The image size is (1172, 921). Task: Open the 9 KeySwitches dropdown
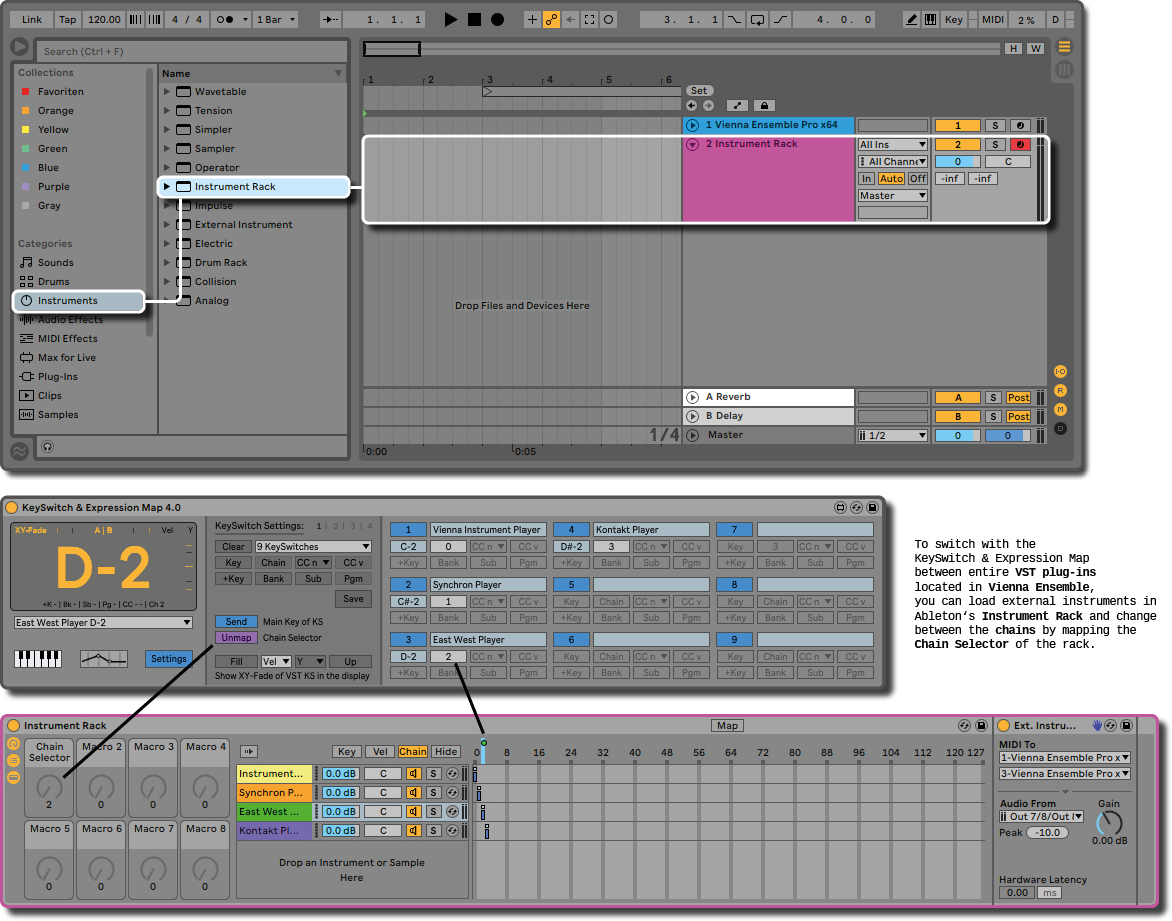[x=313, y=546]
